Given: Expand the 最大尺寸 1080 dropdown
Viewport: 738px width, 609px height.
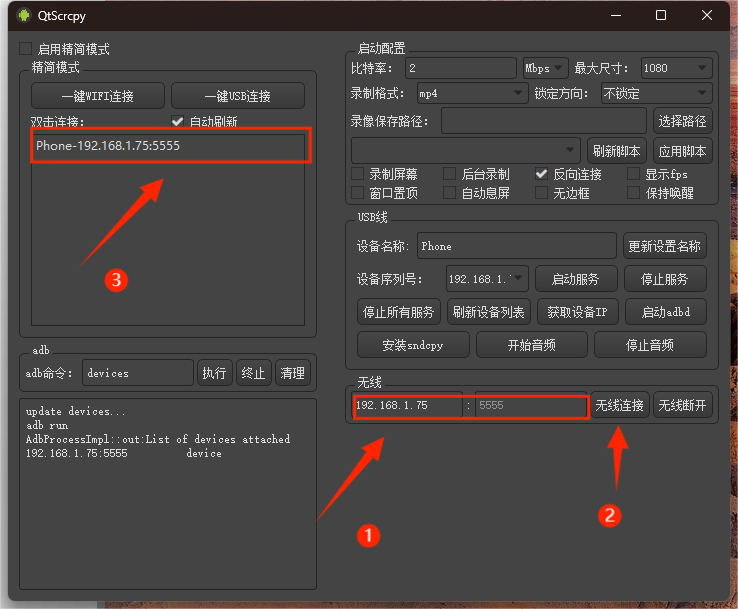Looking at the screenshot, I should [675, 68].
